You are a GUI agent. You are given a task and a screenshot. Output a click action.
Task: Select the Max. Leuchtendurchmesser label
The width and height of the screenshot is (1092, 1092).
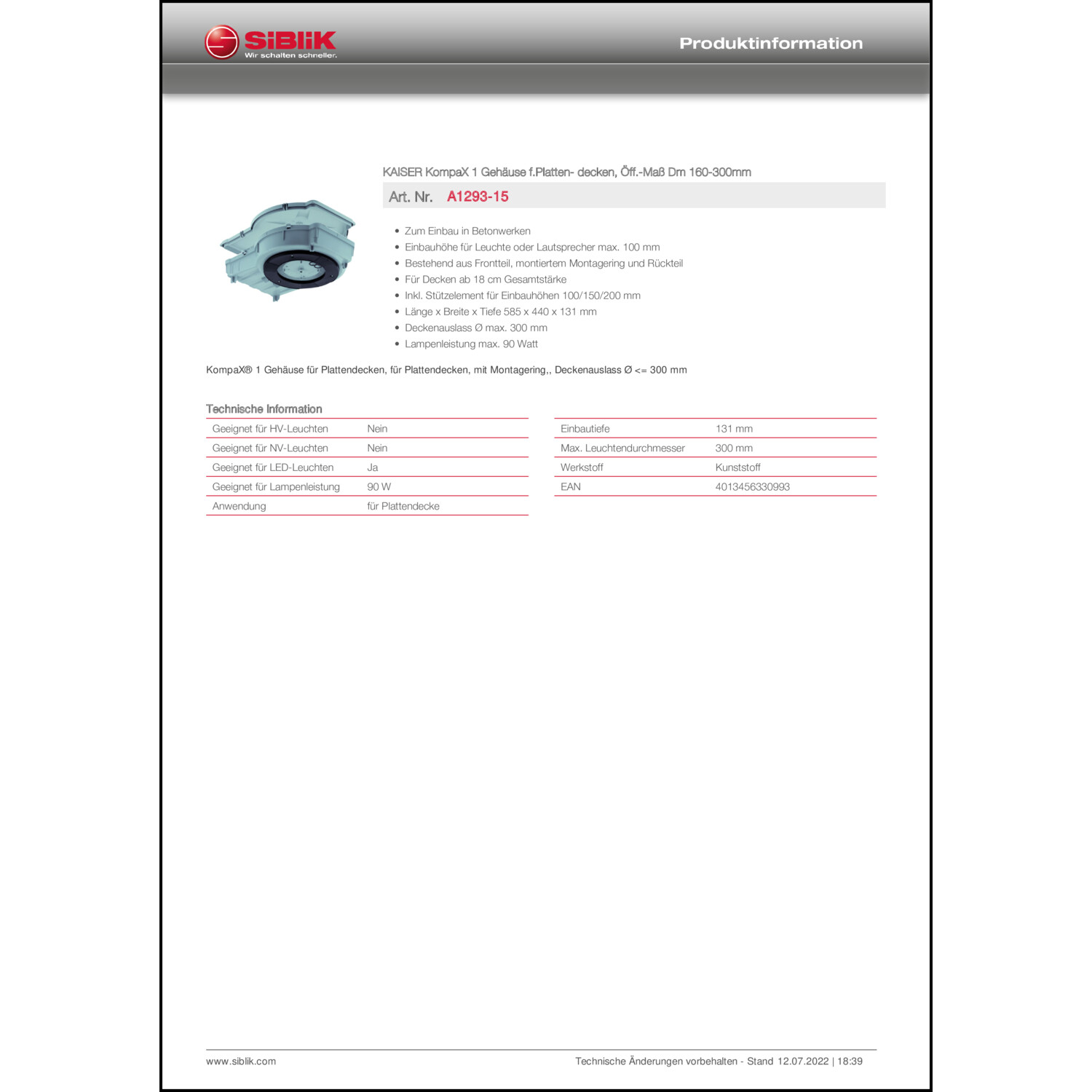[x=622, y=448]
